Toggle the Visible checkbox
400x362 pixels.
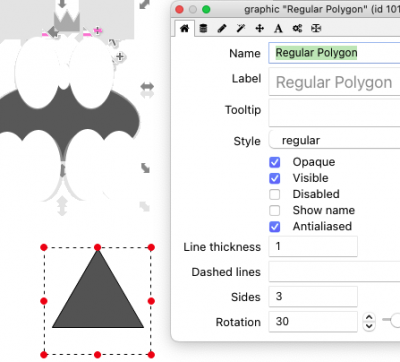click(275, 178)
